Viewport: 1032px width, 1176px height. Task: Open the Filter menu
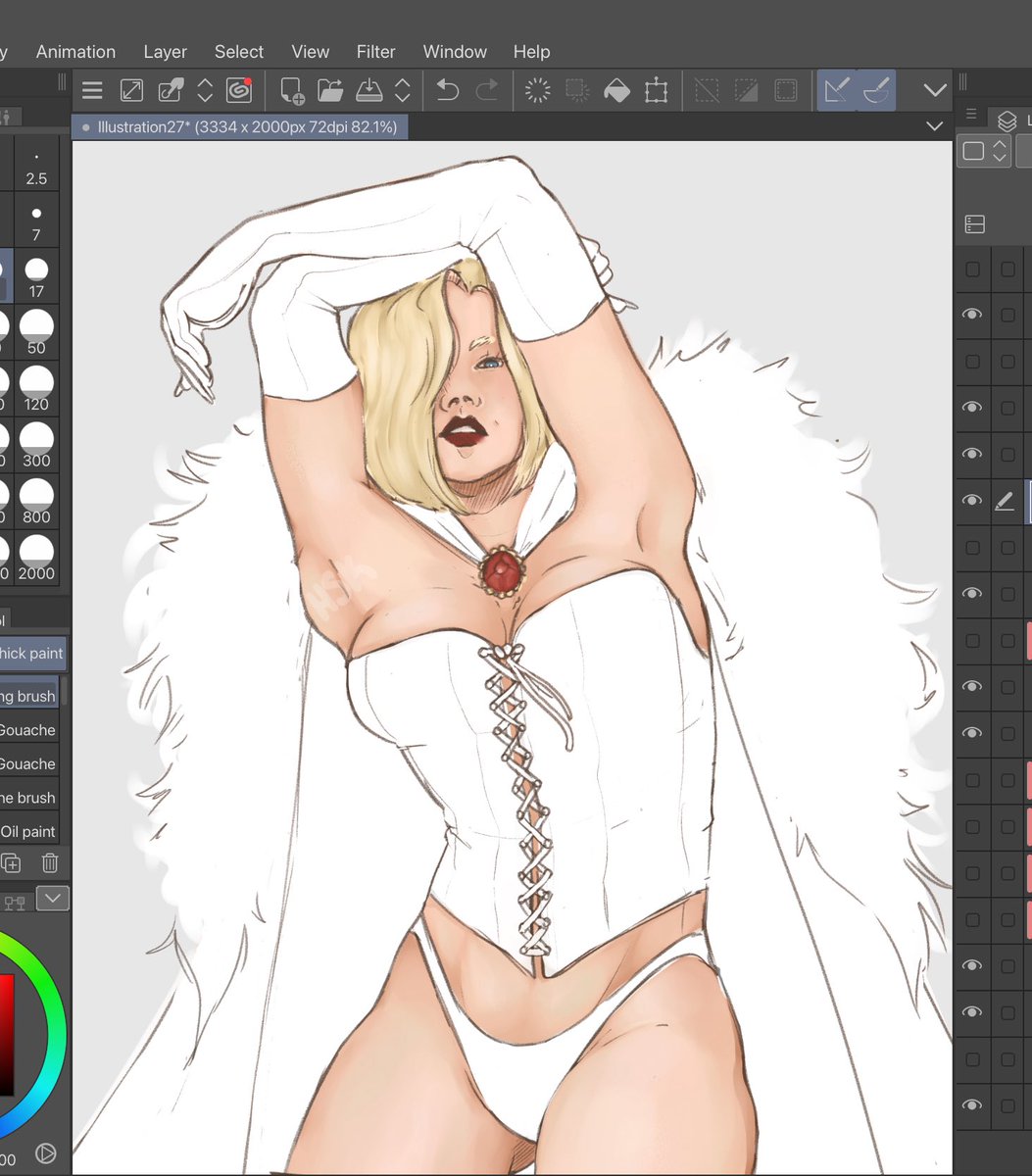[x=375, y=52]
